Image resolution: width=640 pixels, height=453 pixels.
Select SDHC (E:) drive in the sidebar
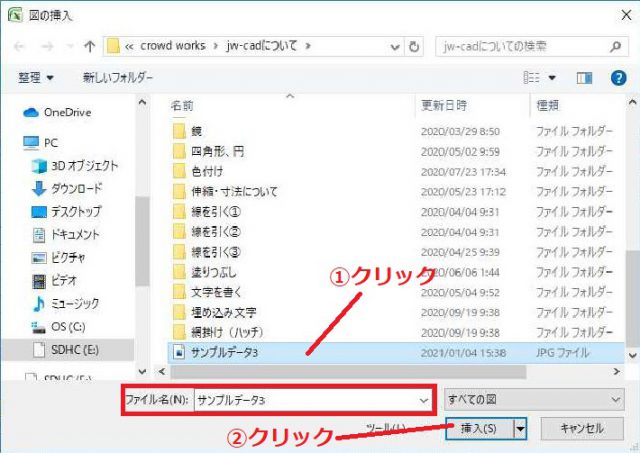click(76, 349)
